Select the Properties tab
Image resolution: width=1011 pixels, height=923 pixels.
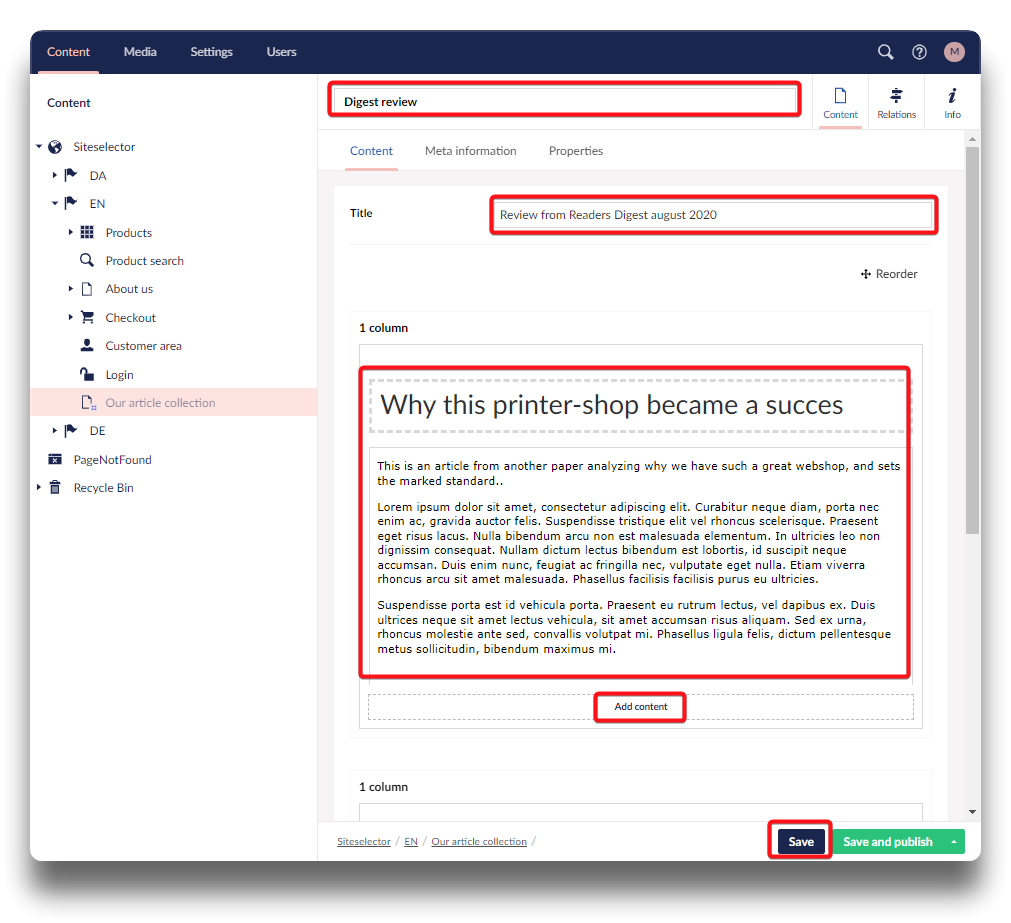tap(576, 151)
